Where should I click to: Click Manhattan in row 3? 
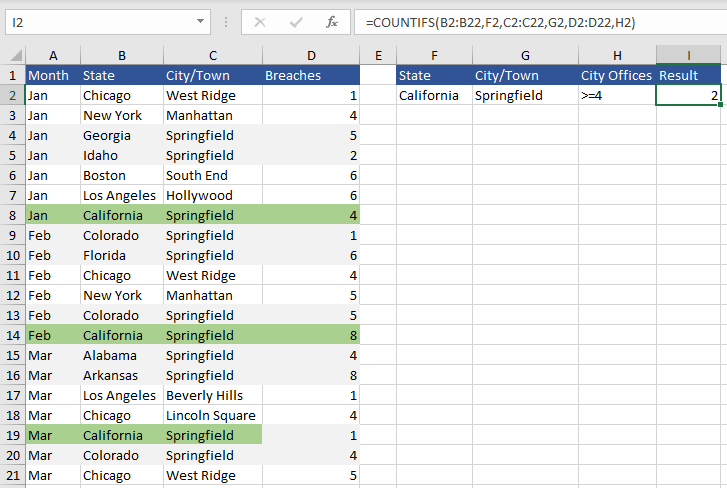[x=213, y=115]
